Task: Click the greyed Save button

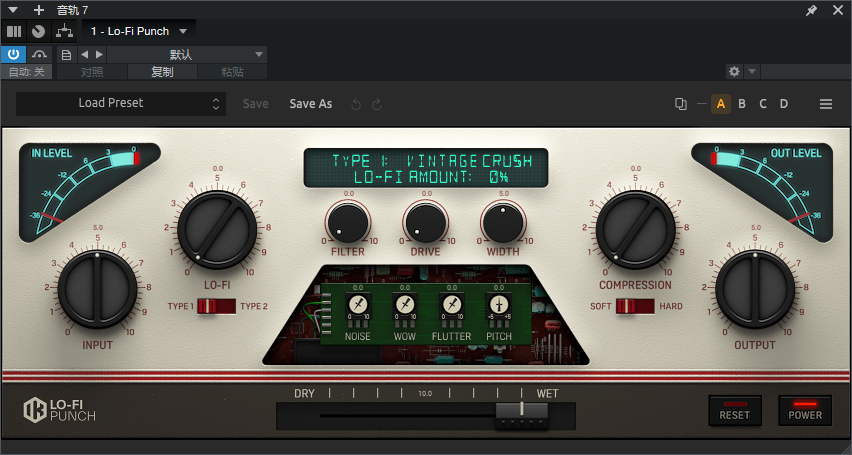Action: click(255, 104)
